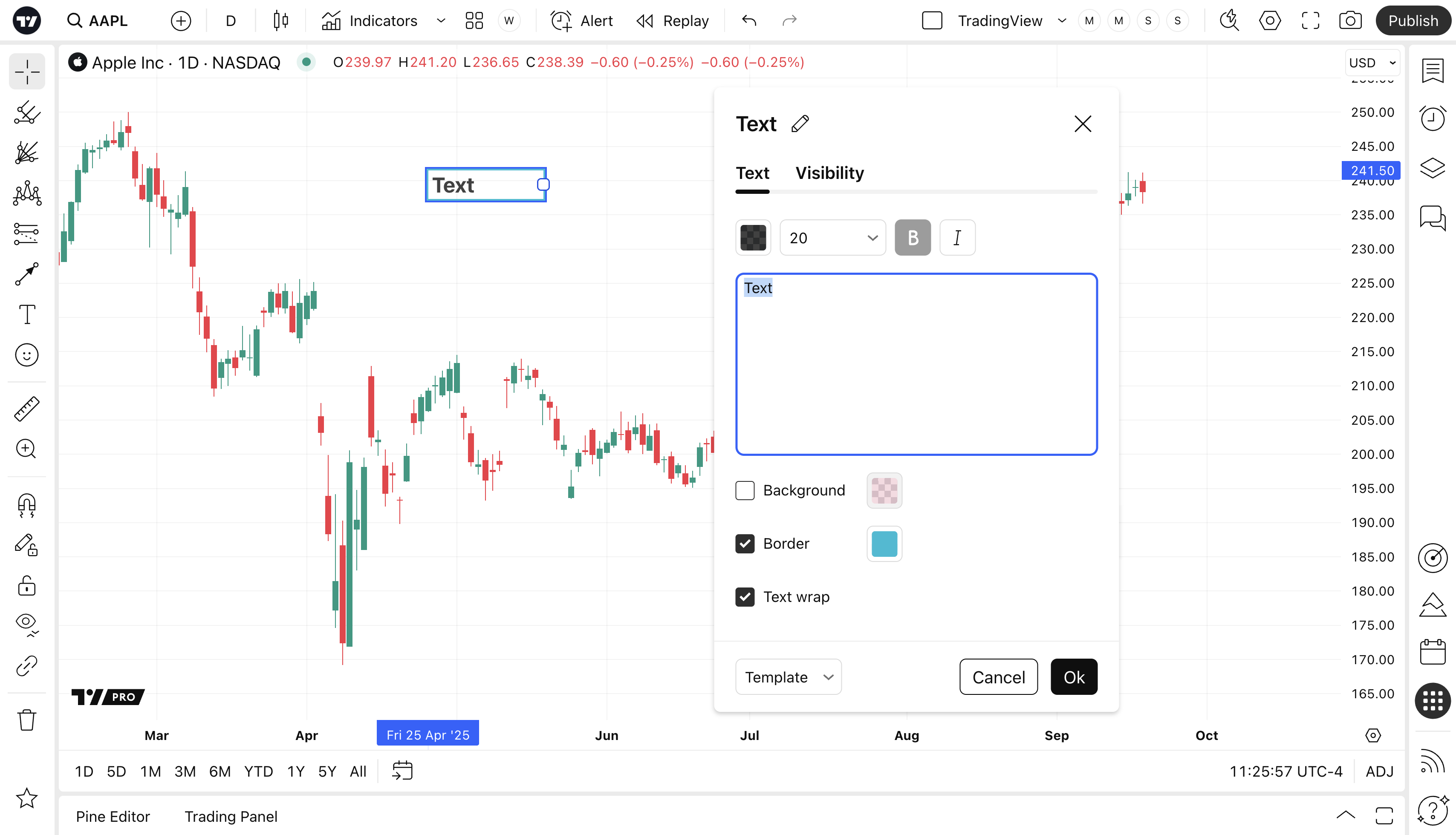Click the Zoom in magnifier tool
The height and width of the screenshot is (835, 1456).
click(x=26, y=449)
